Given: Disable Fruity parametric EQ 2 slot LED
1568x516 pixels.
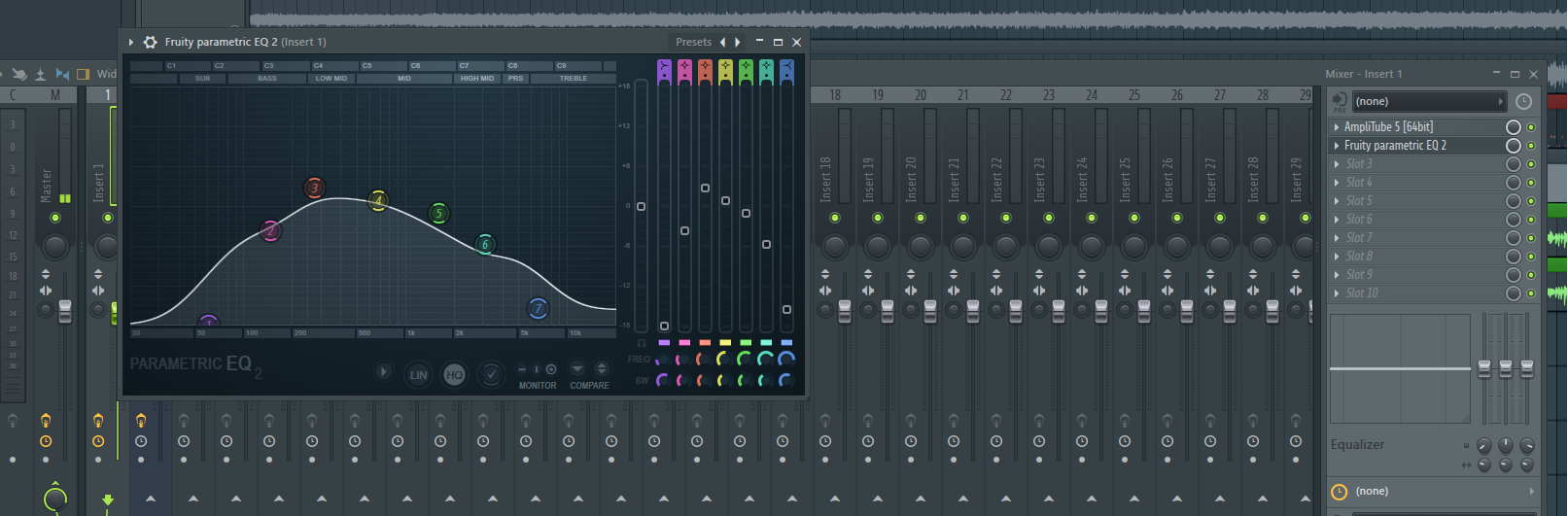Looking at the screenshot, I should point(1531,146).
